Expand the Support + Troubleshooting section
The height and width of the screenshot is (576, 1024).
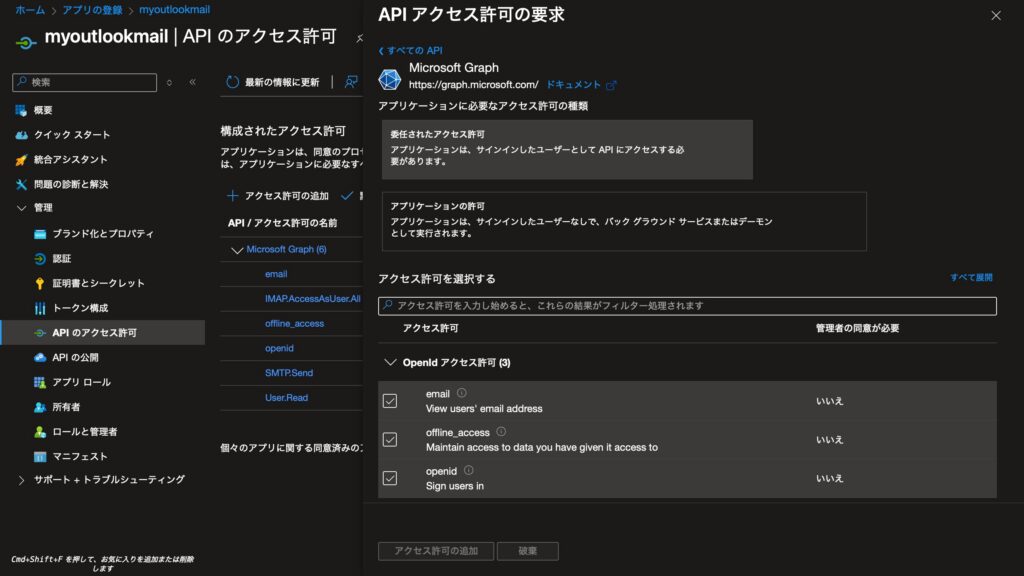point(22,480)
